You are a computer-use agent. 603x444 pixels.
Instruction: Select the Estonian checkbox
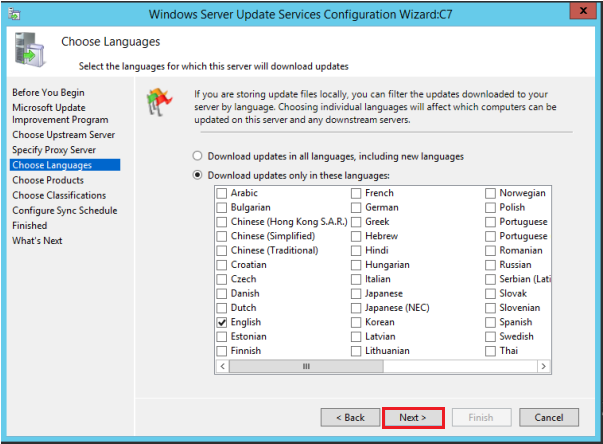[222, 337]
